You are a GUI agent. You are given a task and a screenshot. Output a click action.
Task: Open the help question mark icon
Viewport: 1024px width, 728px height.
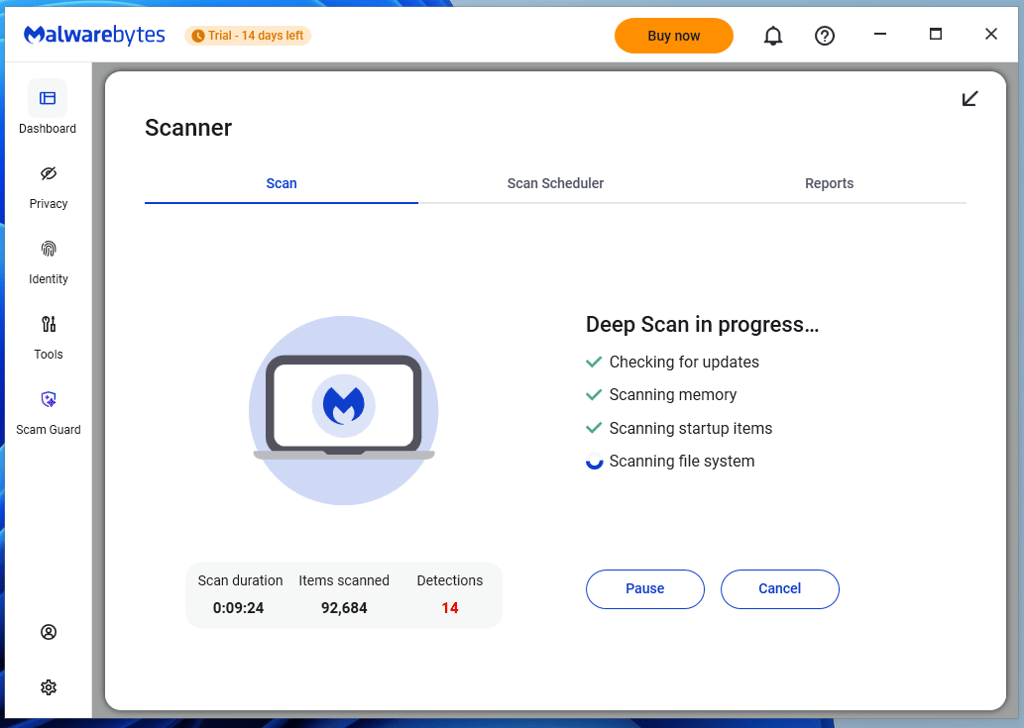[x=825, y=36]
